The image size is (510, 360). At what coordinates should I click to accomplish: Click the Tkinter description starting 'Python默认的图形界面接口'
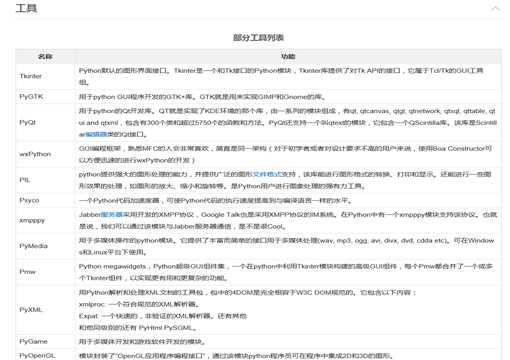pyautogui.click(x=281, y=76)
